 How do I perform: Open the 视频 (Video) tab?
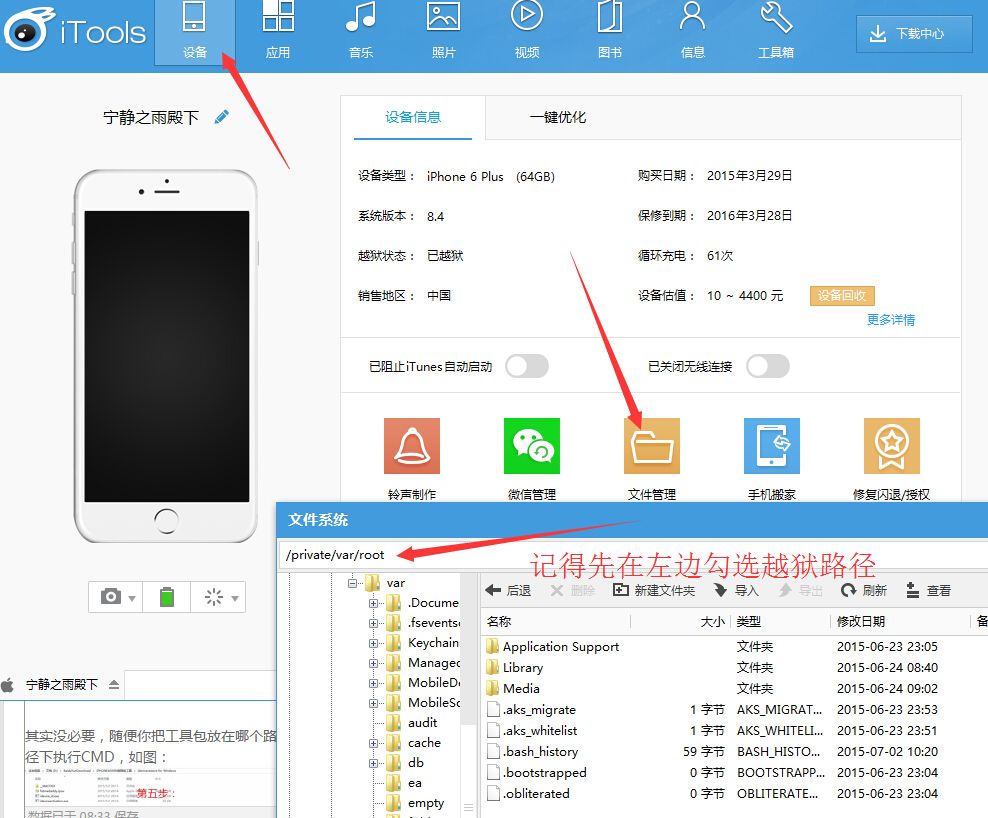point(527,32)
